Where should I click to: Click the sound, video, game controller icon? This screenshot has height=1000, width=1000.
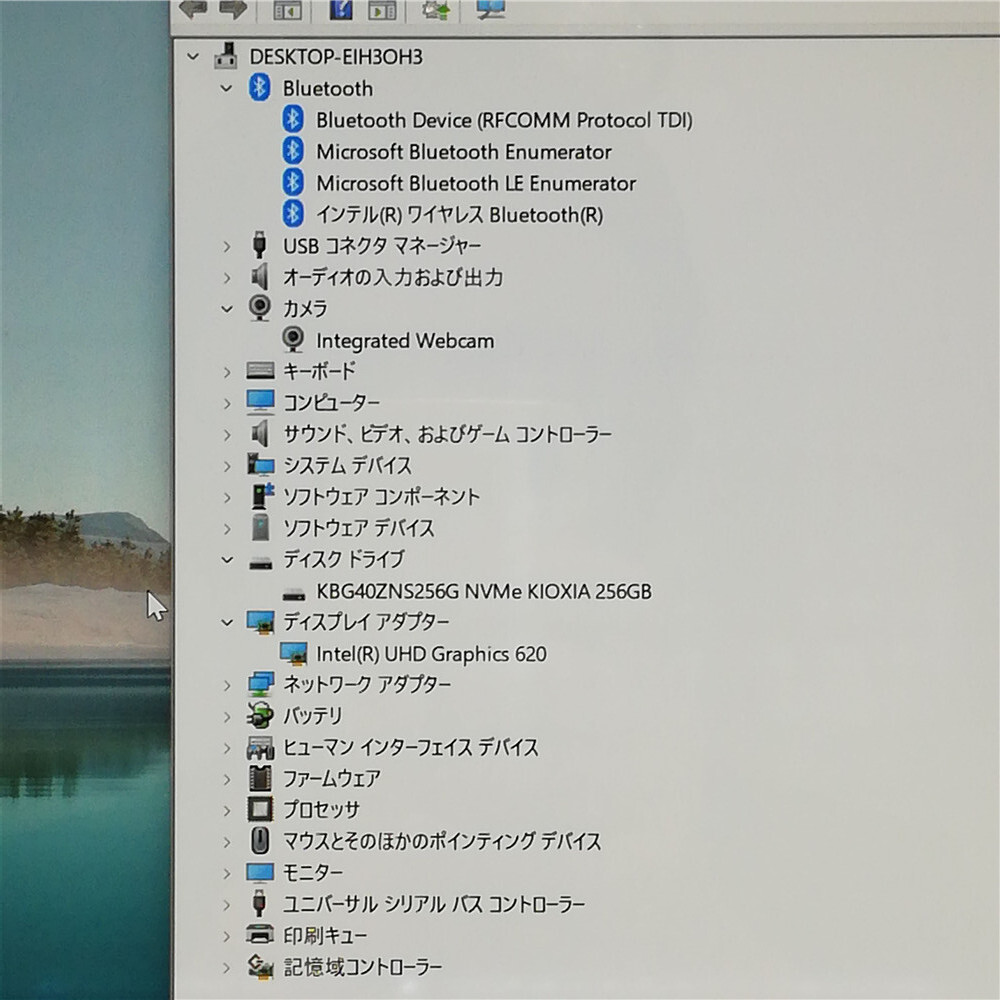pyautogui.click(x=260, y=434)
